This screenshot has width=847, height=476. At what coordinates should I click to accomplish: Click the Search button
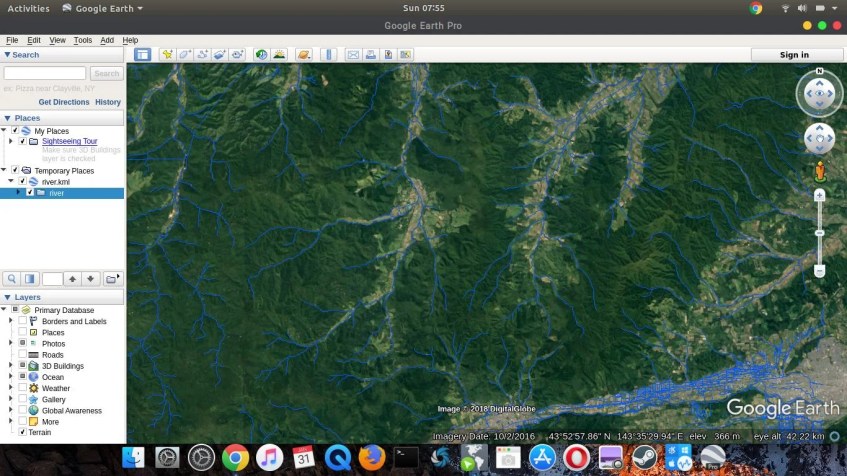pyautogui.click(x=106, y=73)
